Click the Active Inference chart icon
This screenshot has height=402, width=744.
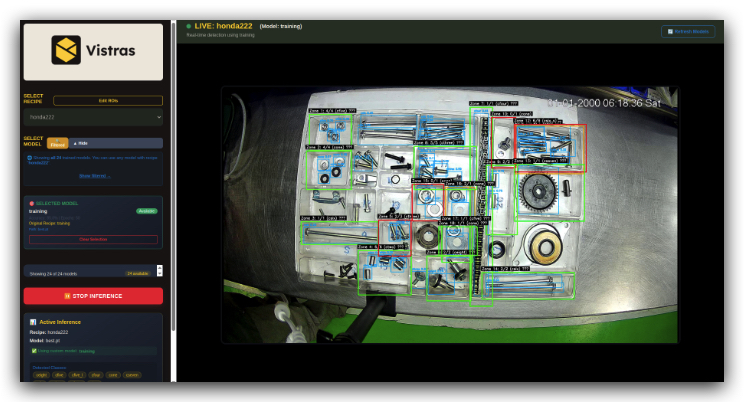(32, 322)
